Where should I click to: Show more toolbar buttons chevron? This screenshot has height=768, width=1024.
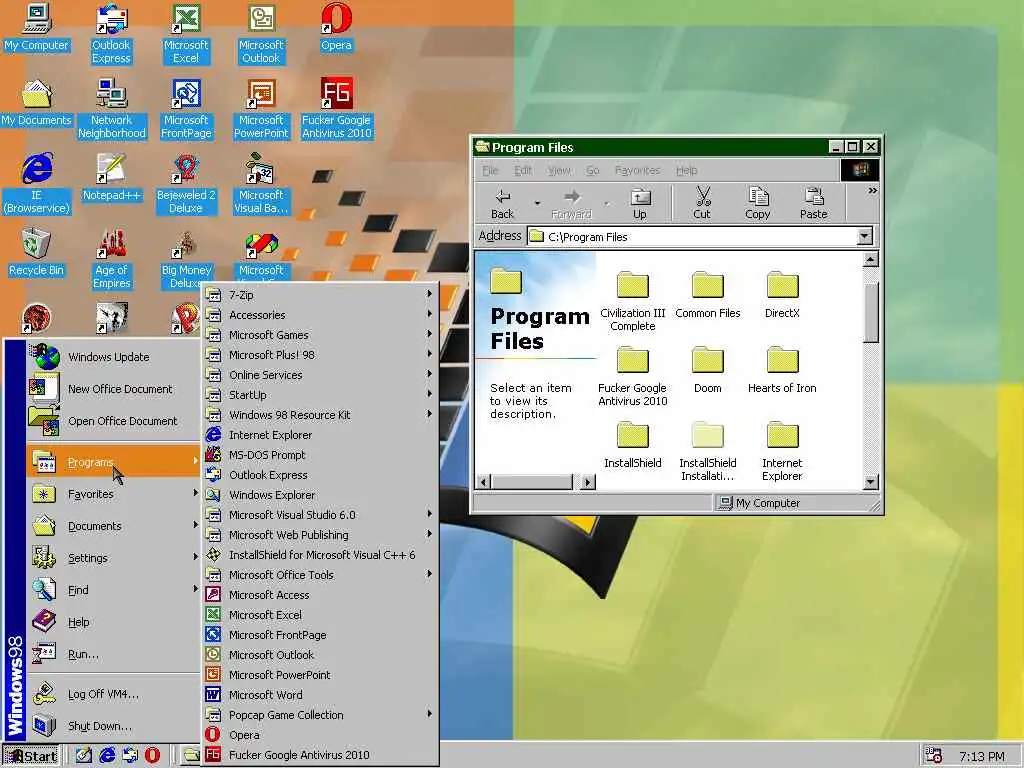coord(872,191)
